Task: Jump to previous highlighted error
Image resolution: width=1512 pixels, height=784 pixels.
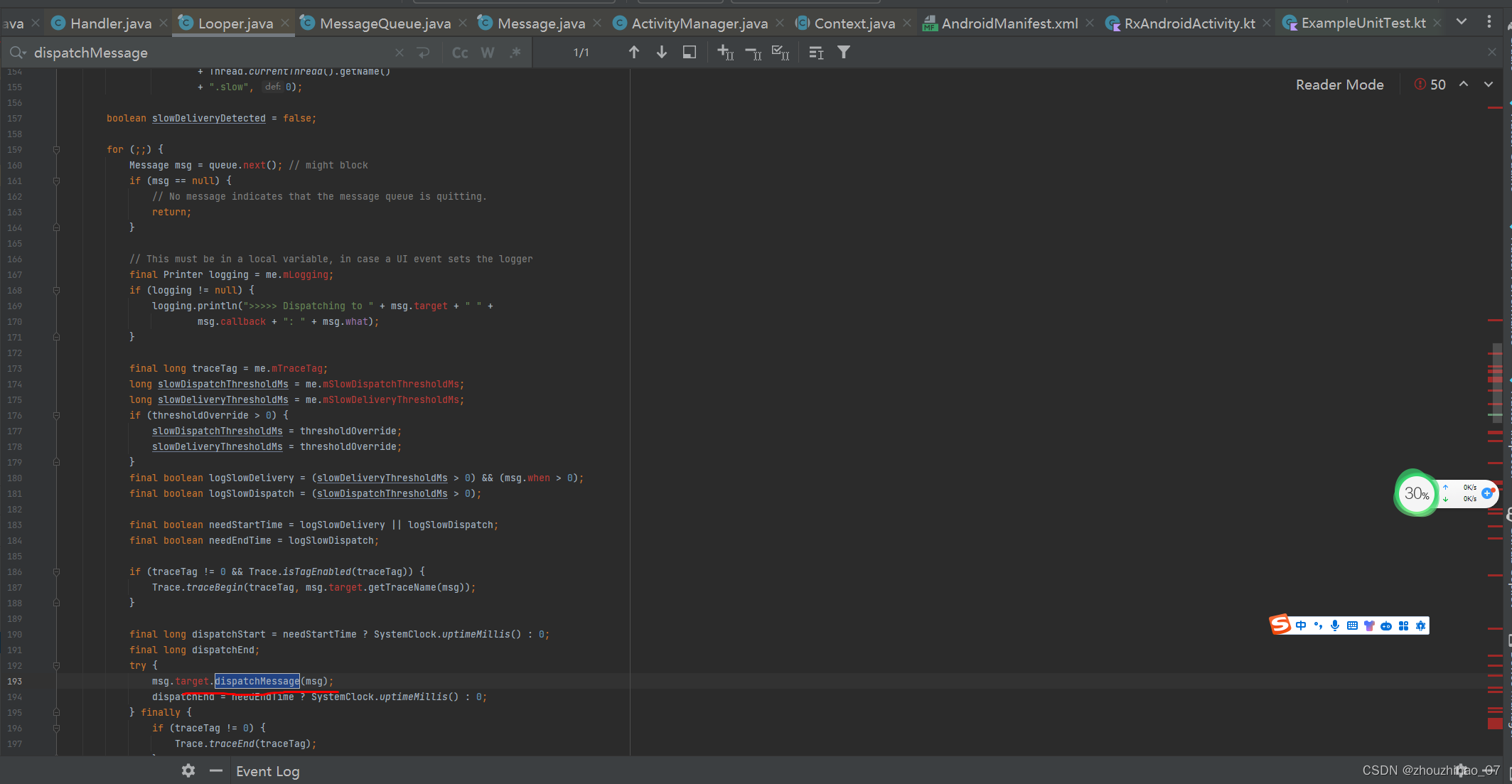Action: pos(1464,84)
